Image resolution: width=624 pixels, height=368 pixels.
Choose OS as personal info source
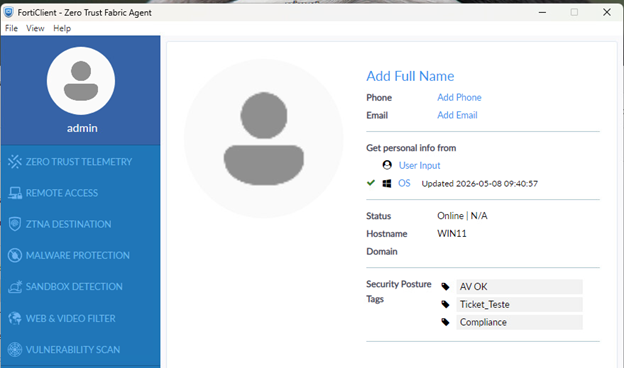[404, 183]
